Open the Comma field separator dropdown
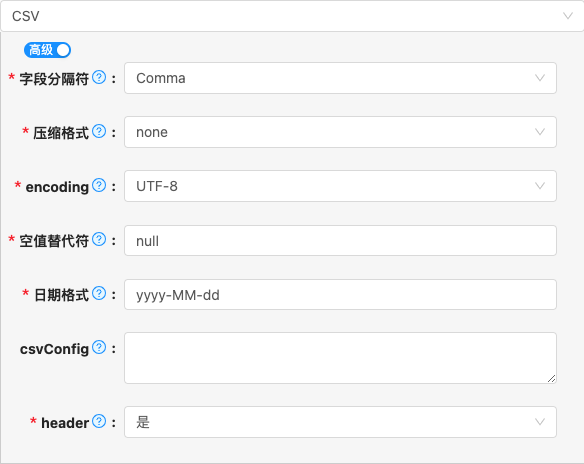Image resolution: width=584 pixels, height=464 pixels. tap(340, 78)
